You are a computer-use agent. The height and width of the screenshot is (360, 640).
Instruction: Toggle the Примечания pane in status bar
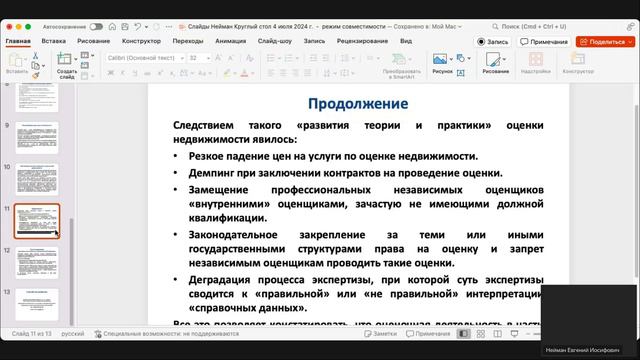[x=428, y=334]
